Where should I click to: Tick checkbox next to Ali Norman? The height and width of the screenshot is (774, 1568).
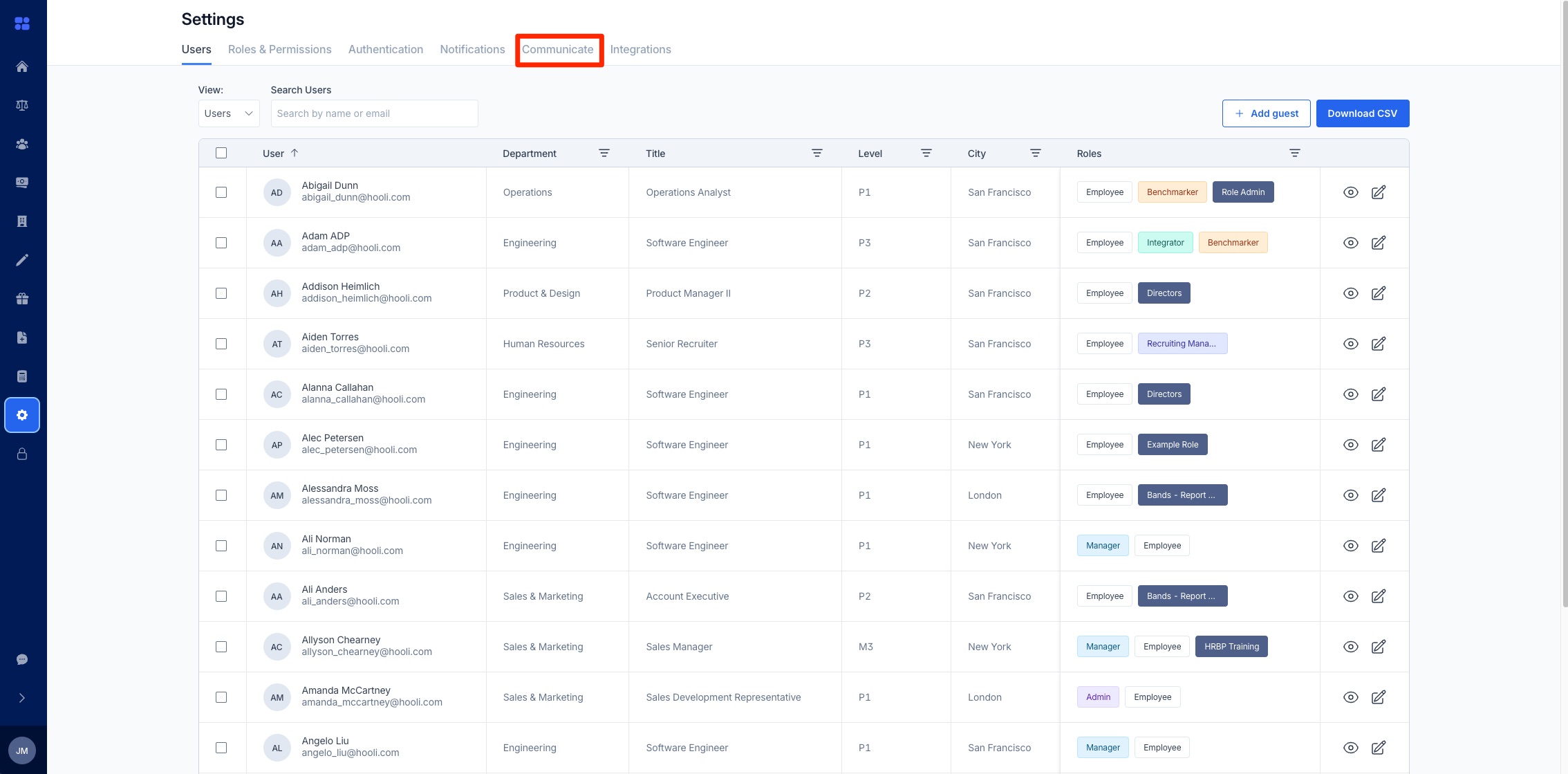pyautogui.click(x=221, y=546)
